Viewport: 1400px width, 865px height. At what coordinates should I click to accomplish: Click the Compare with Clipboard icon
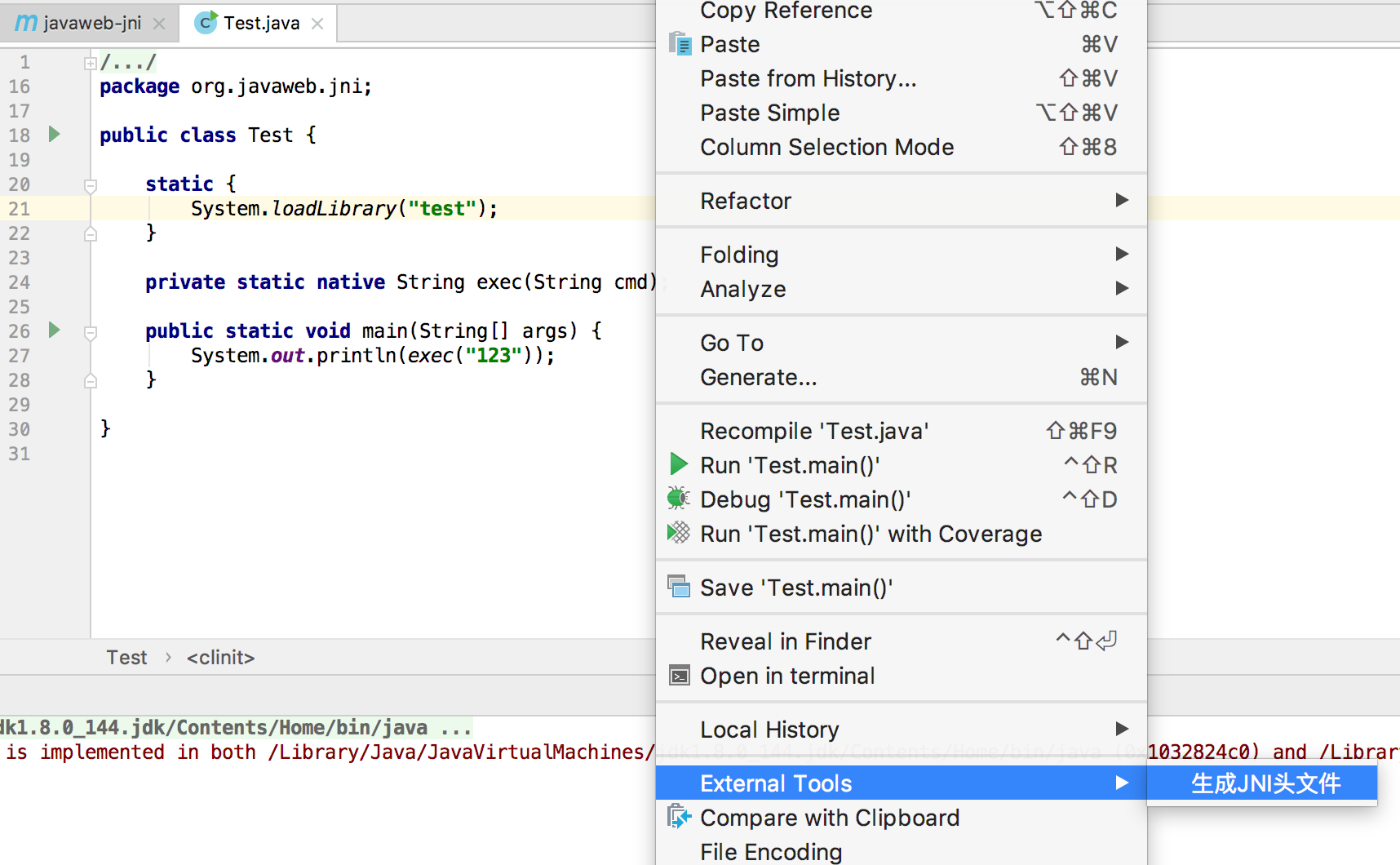tap(679, 816)
